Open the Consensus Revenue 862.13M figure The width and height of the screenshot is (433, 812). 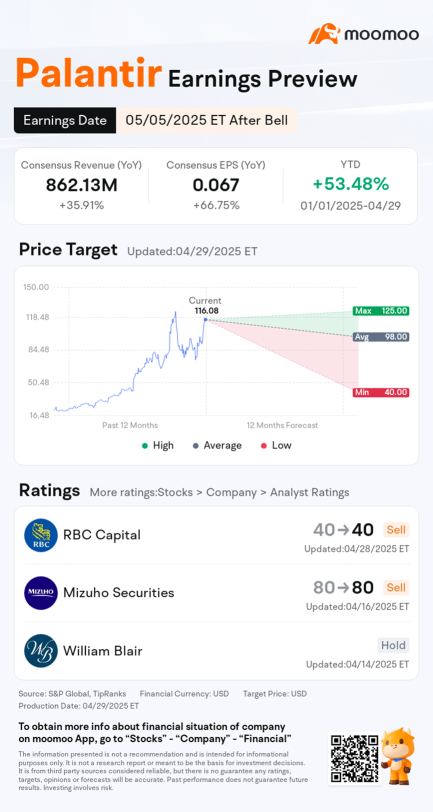pyautogui.click(x=81, y=185)
